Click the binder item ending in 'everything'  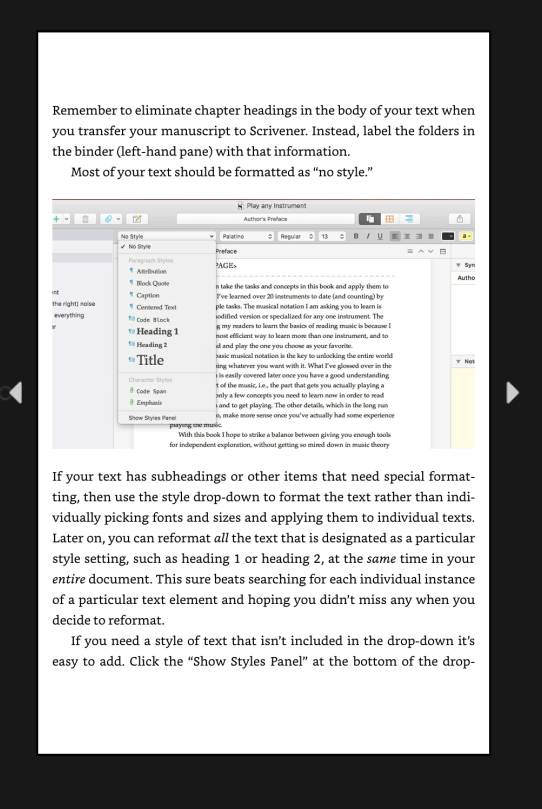[x=69, y=315]
